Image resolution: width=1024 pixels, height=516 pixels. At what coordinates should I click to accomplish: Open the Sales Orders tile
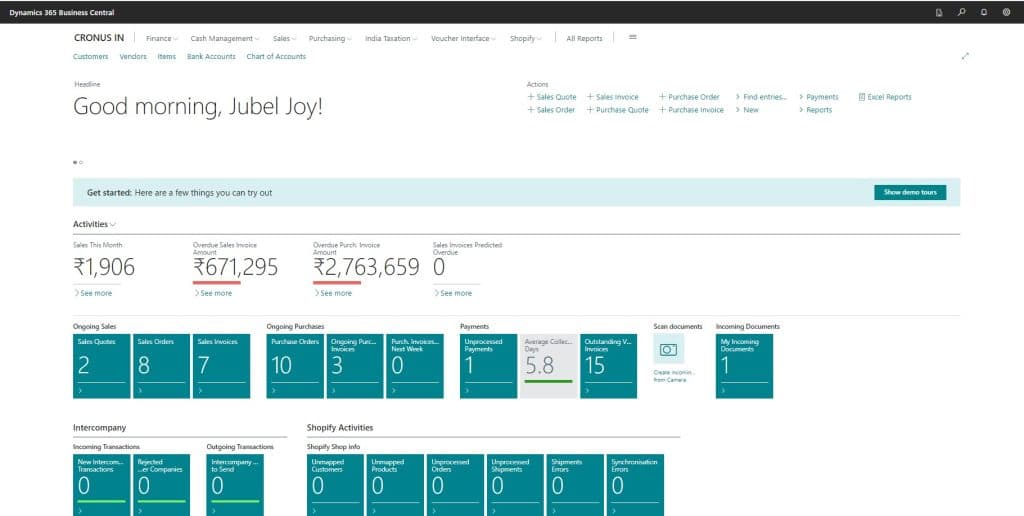pos(161,366)
